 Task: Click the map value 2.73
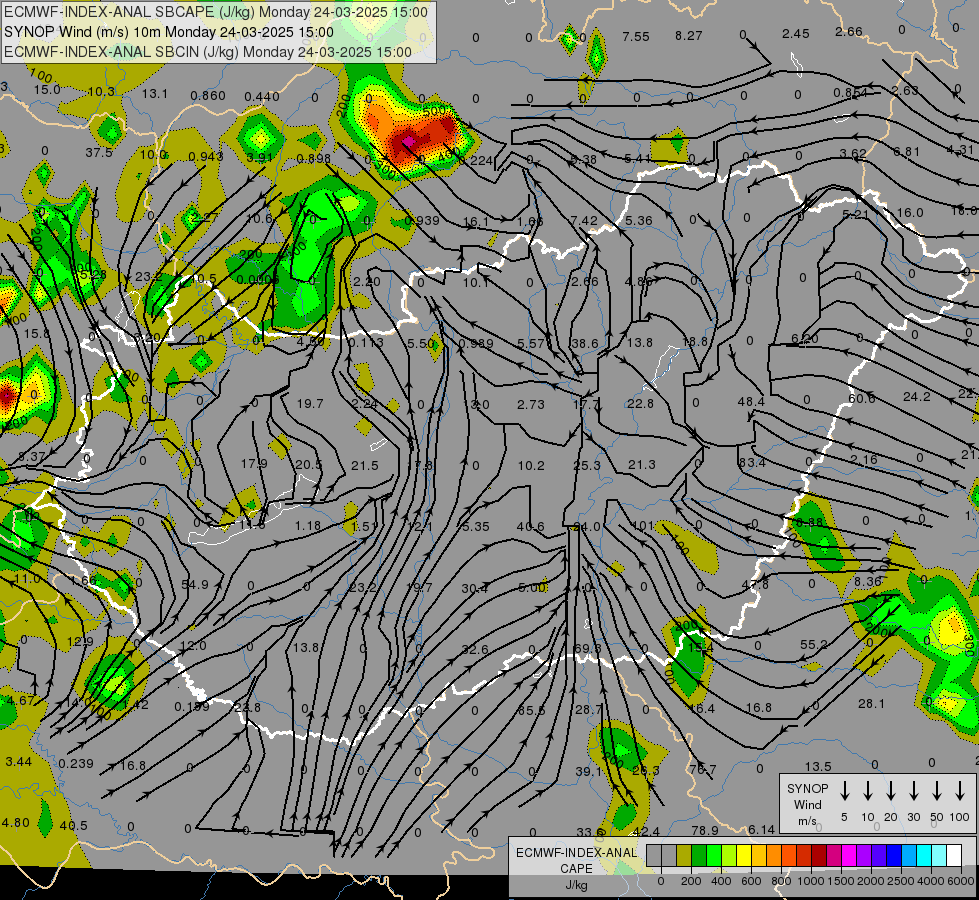pos(530,404)
